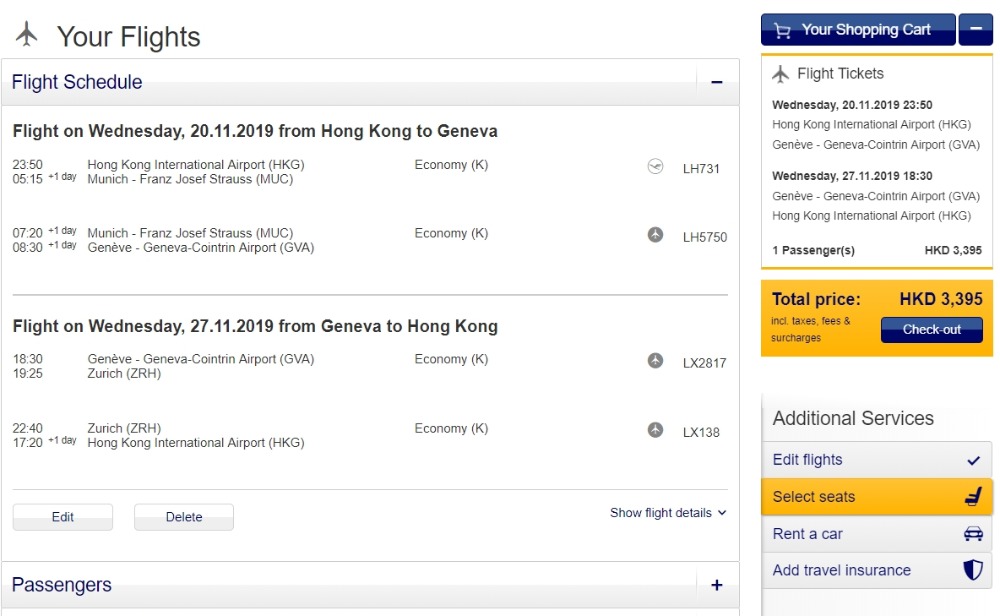Click the shield icon for travel insurance
The height and width of the screenshot is (616, 1000).
[973, 570]
